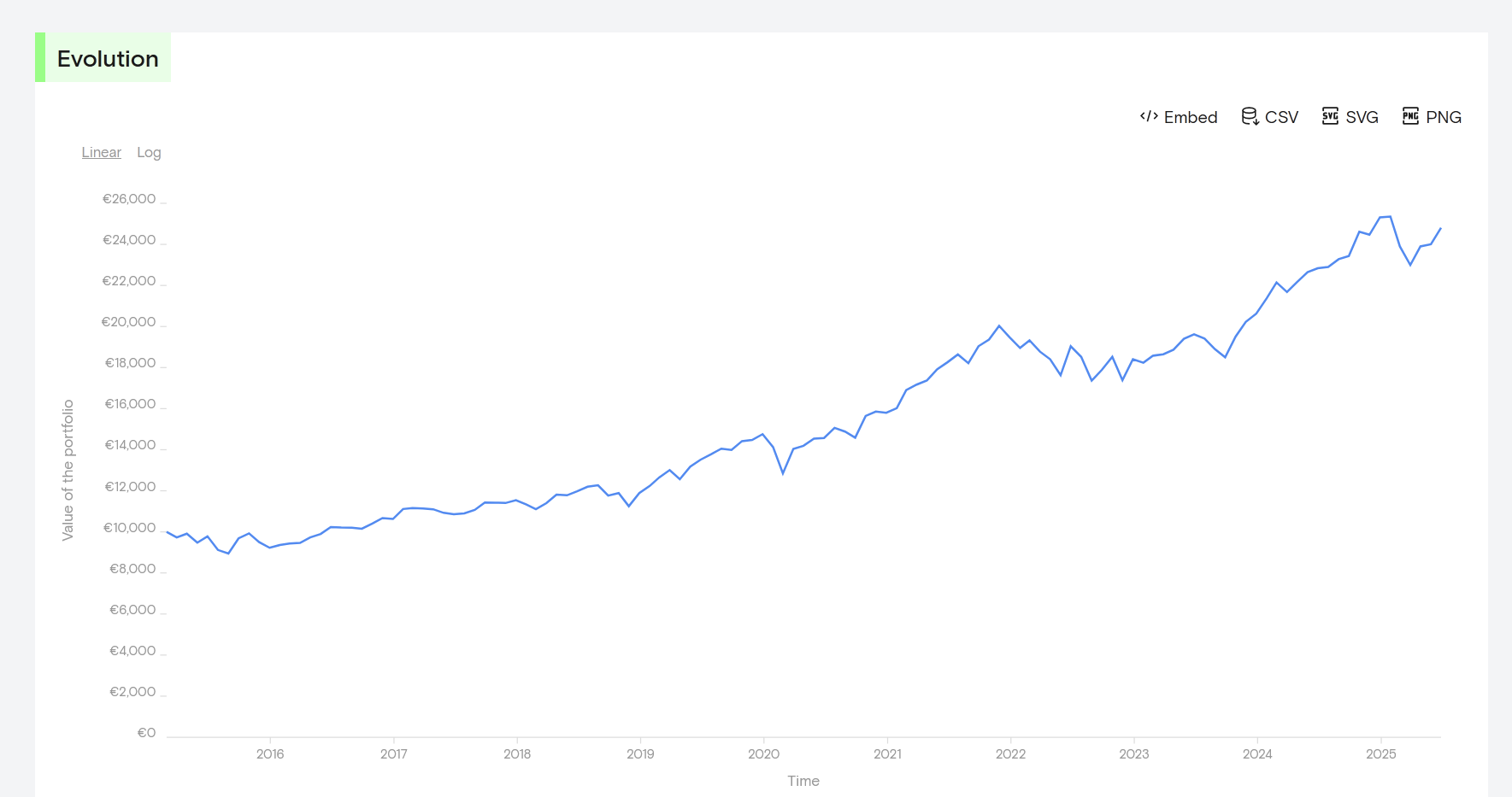This screenshot has width=1512, height=797.
Task: Click the 2020 tick label on time axis
Action: click(763, 753)
